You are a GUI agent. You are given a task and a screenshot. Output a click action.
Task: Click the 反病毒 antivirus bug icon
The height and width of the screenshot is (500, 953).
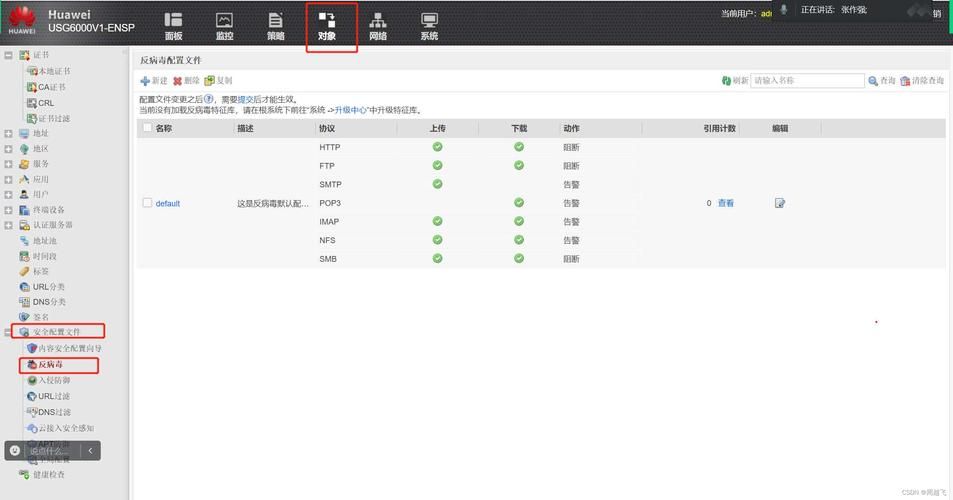(x=32, y=365)
